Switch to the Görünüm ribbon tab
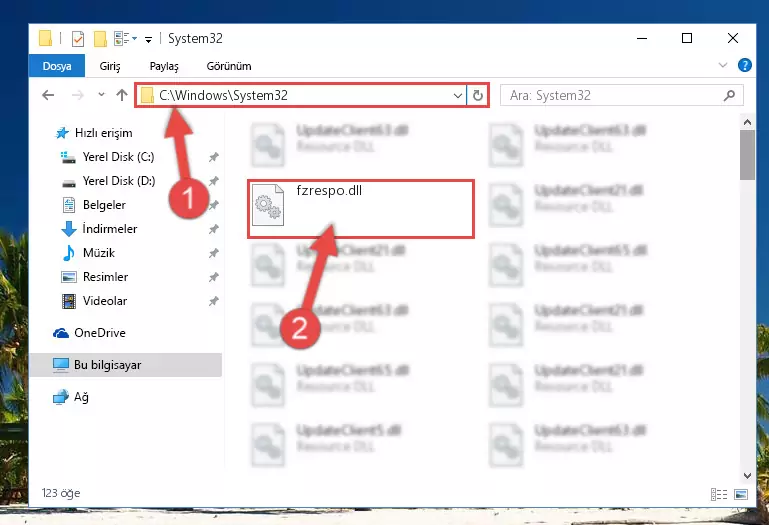 coord(229,66)
